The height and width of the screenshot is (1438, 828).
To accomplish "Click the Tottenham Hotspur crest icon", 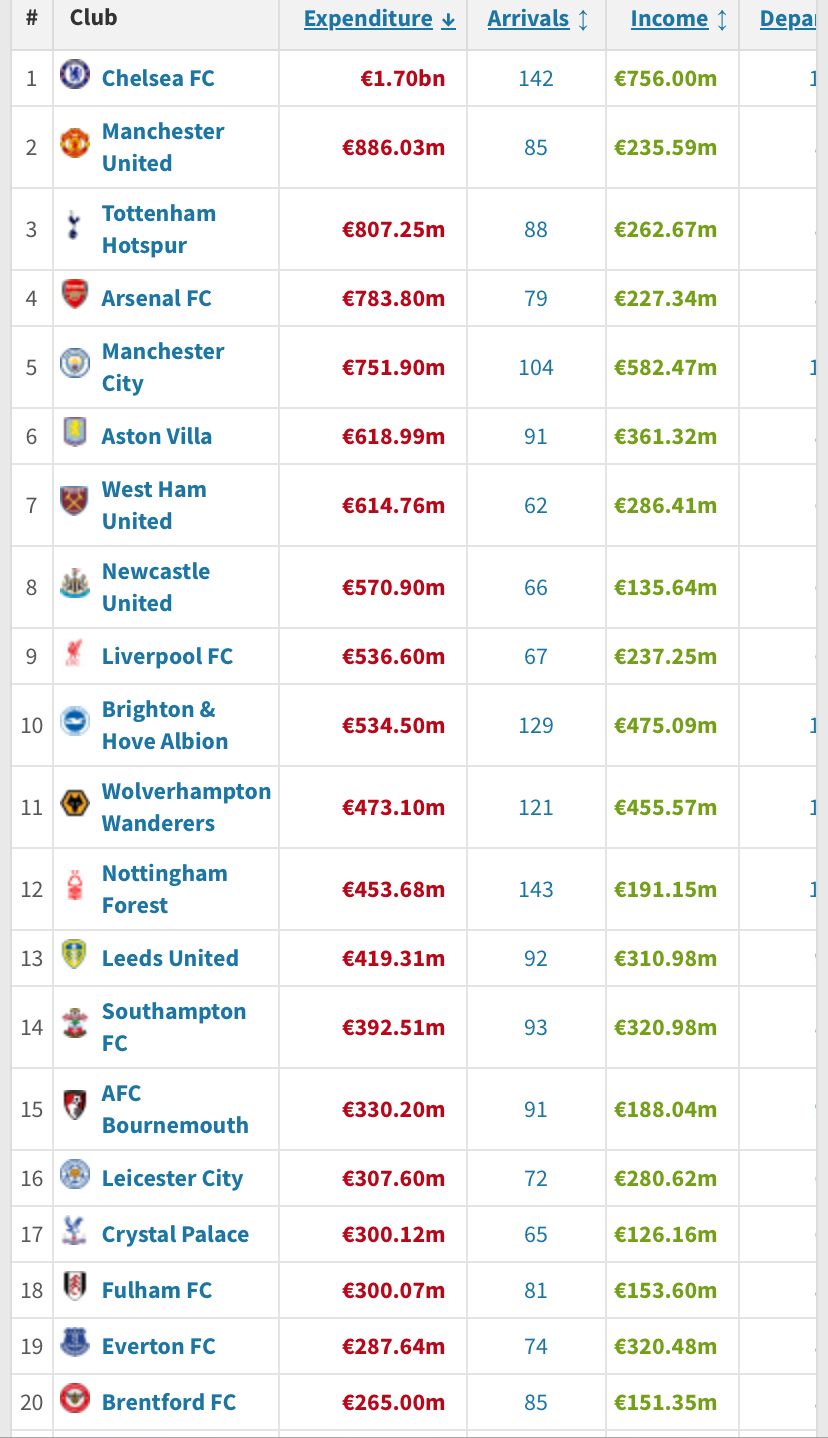I will click(x=75, y=225).
